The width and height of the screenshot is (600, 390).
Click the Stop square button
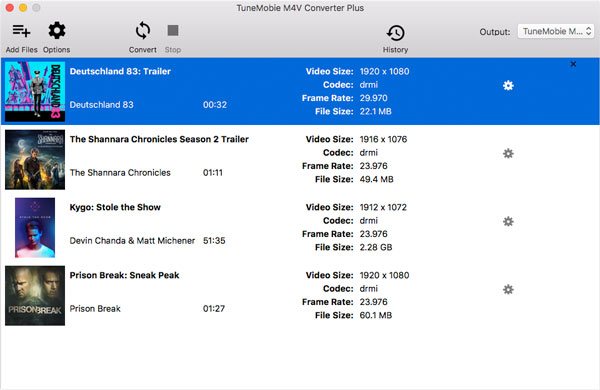point(173,30)
